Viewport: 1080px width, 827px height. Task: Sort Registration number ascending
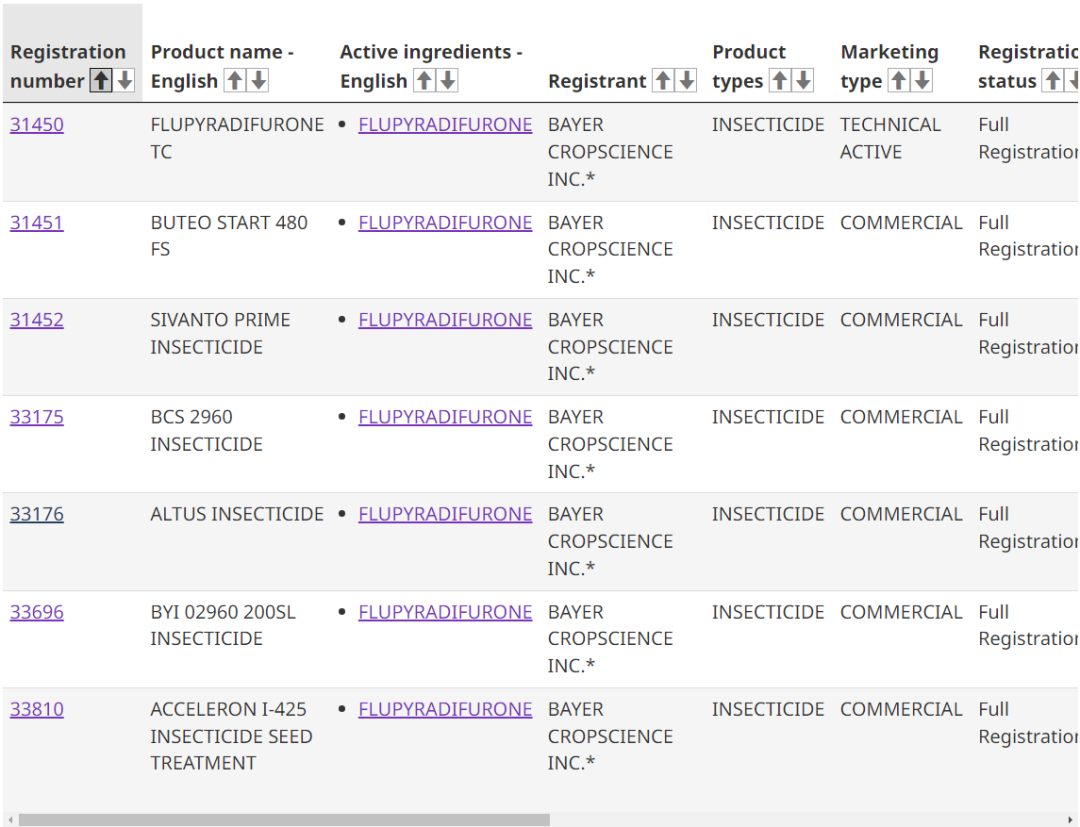pyautogui.click(x=101, y=81)
